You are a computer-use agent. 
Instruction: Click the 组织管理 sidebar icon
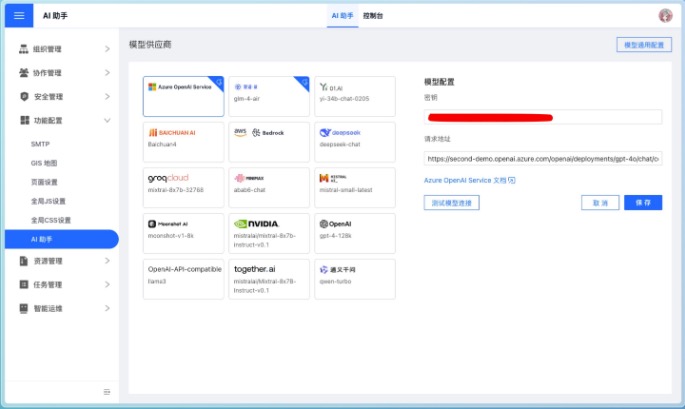click(x=24, y=49)
